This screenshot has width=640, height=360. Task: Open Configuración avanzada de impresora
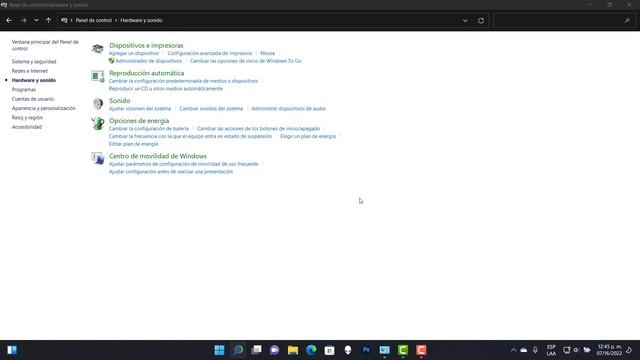(x=209, y=53)
